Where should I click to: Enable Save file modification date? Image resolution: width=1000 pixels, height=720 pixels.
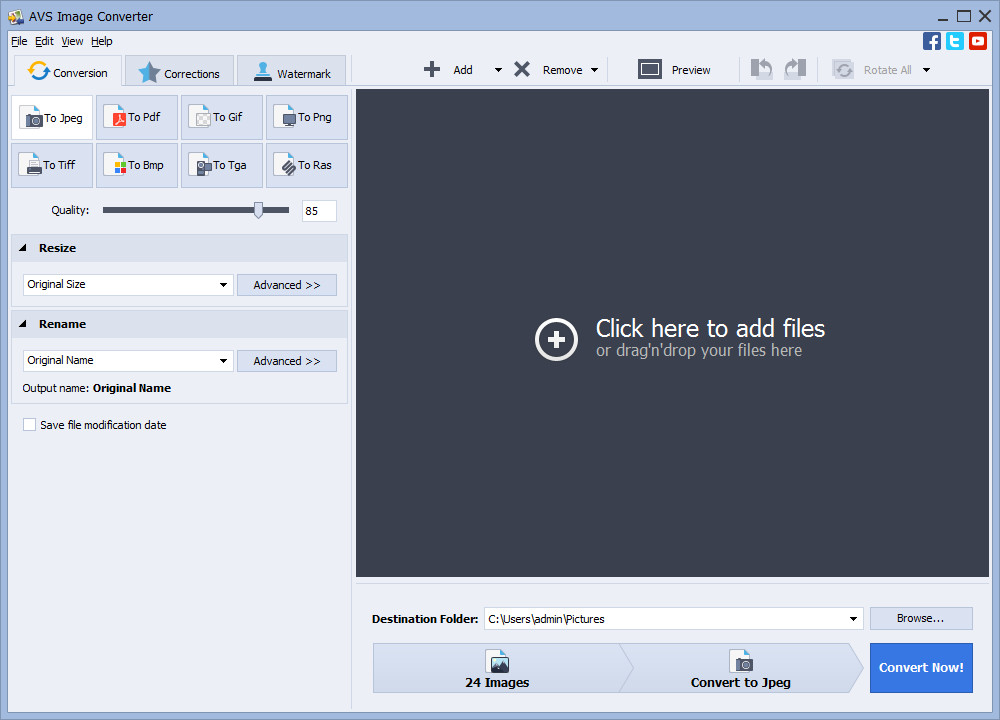point(29,425)
